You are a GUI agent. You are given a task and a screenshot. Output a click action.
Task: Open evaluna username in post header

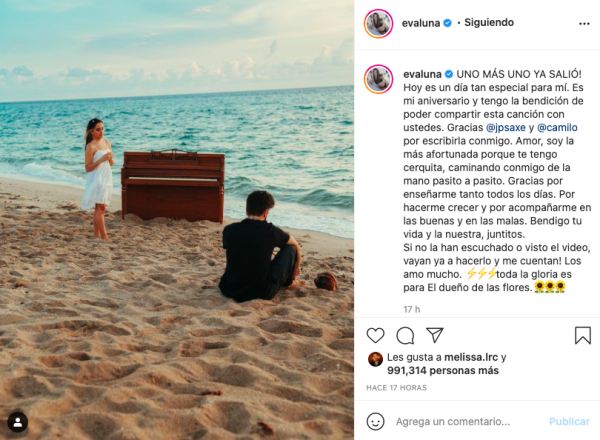point(421,23)
